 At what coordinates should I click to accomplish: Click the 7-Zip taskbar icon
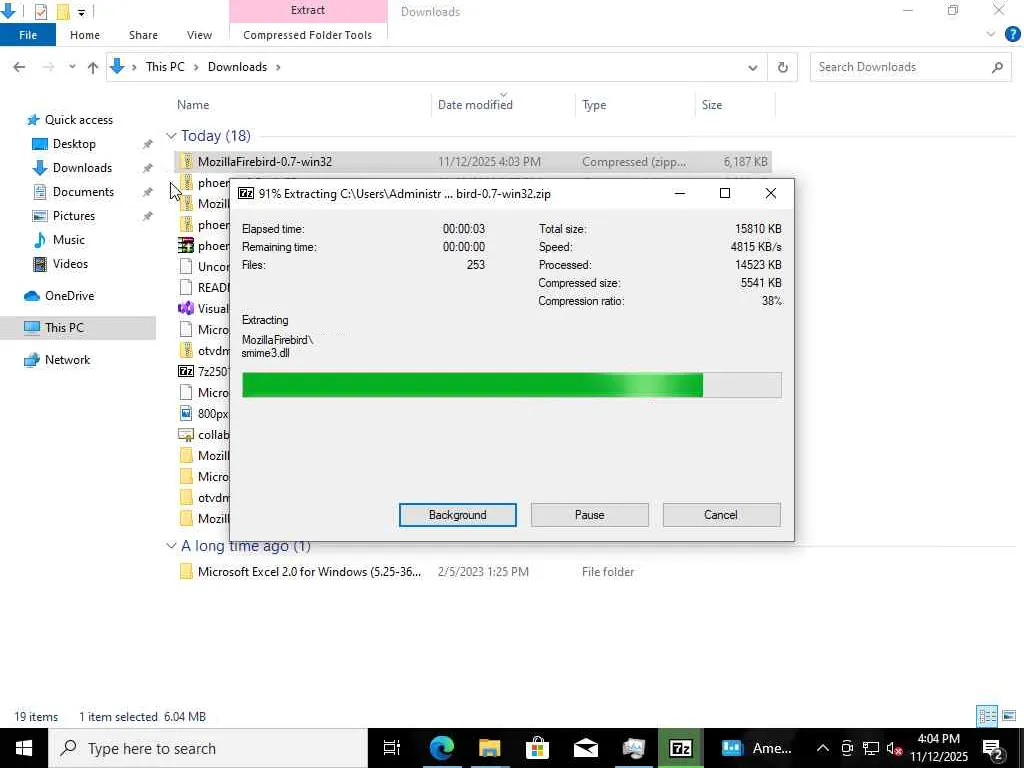point(680,748)
